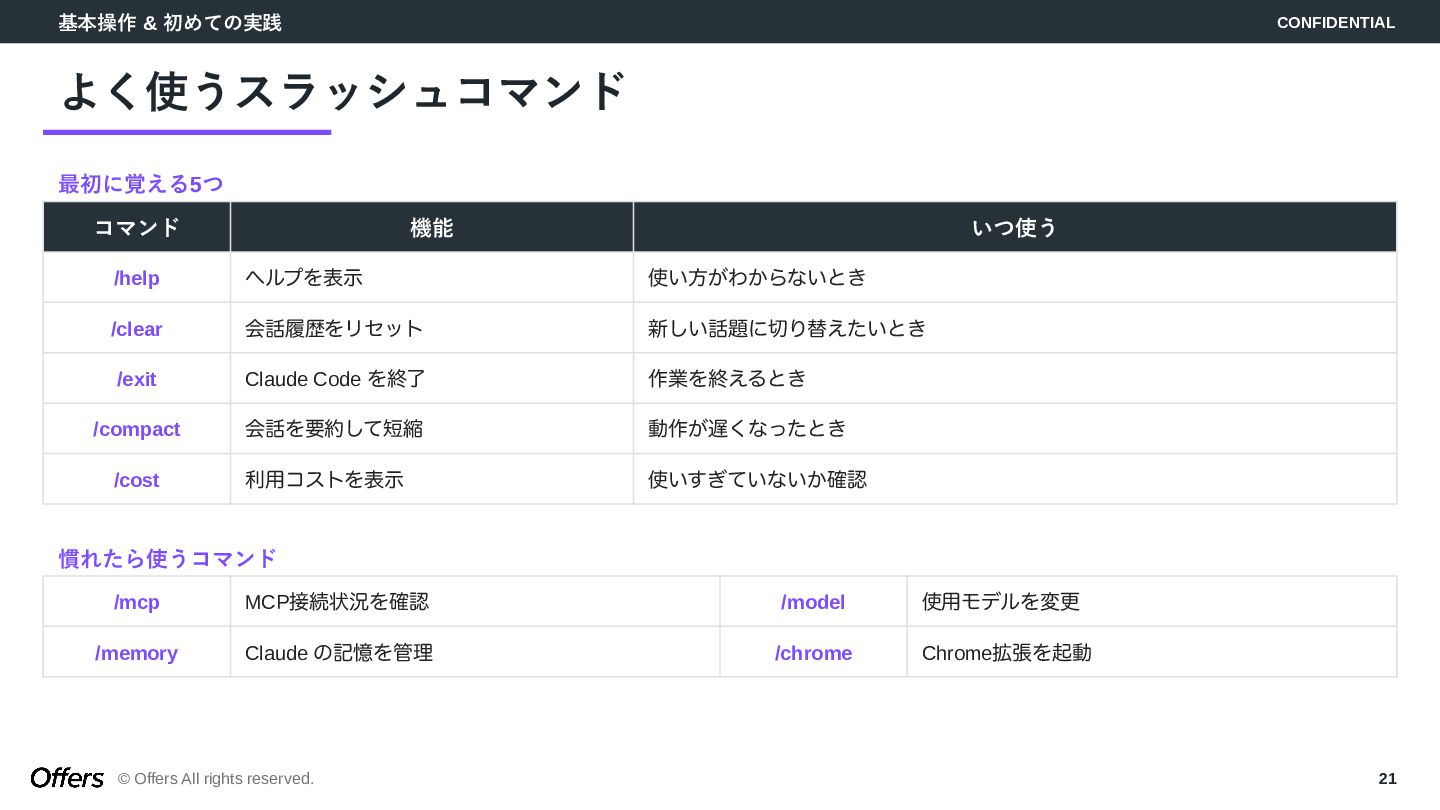
Task: Select the /model command cell
Action: click(x=813, y=602)
